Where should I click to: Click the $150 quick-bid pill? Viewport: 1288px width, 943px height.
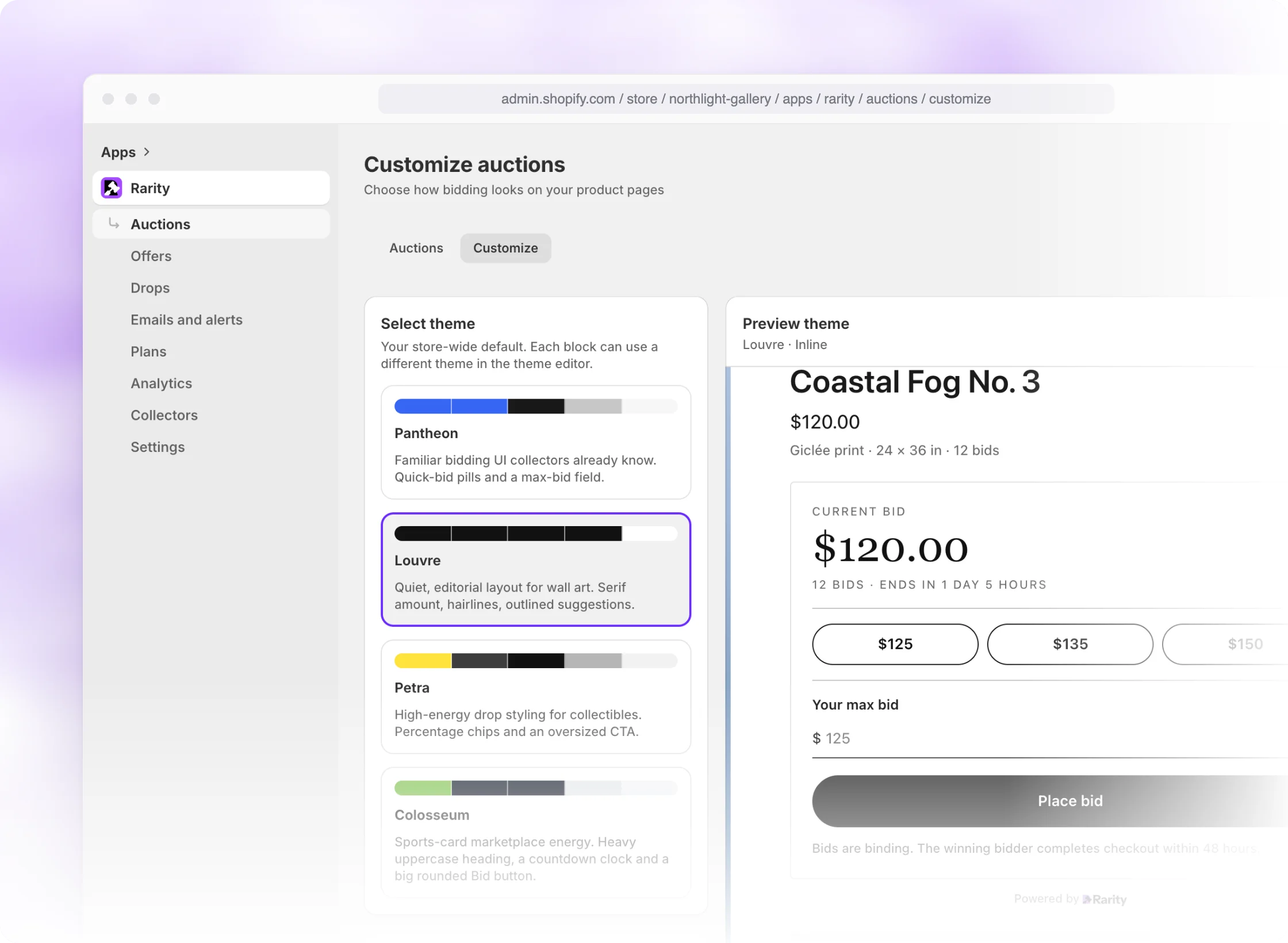point(1225,644)
